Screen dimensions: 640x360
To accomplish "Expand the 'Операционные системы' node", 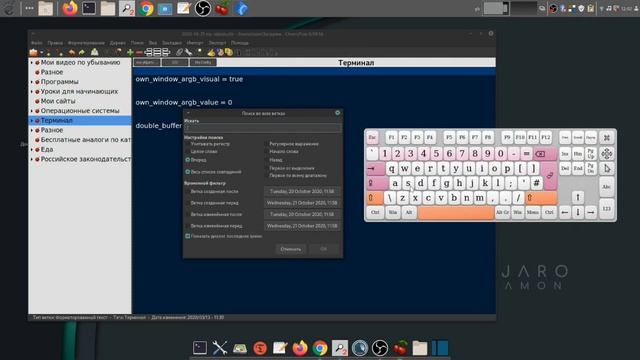I will pyautogui.click(x=32, y=111).
